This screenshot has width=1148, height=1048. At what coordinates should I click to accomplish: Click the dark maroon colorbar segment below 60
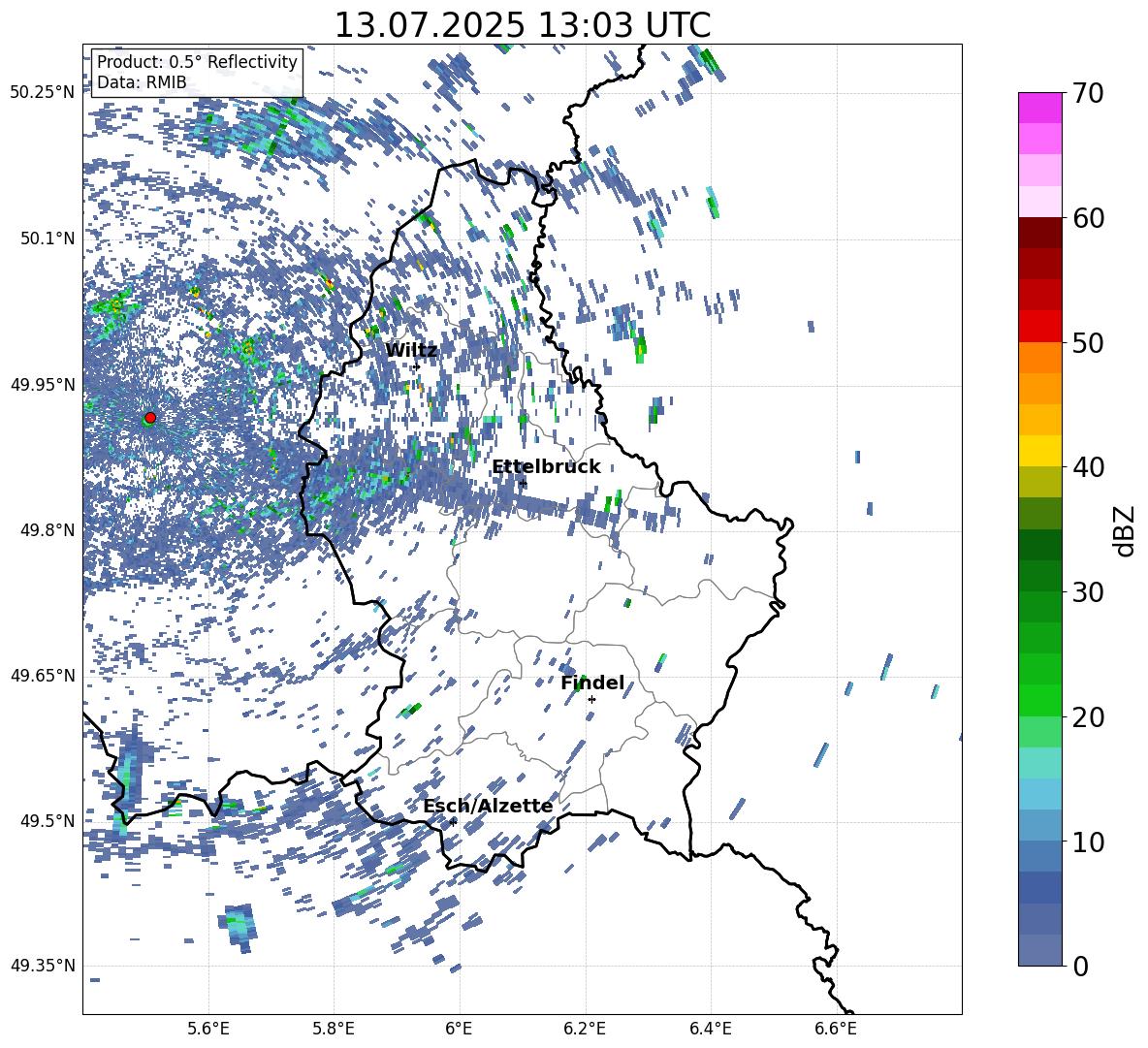1039,233
